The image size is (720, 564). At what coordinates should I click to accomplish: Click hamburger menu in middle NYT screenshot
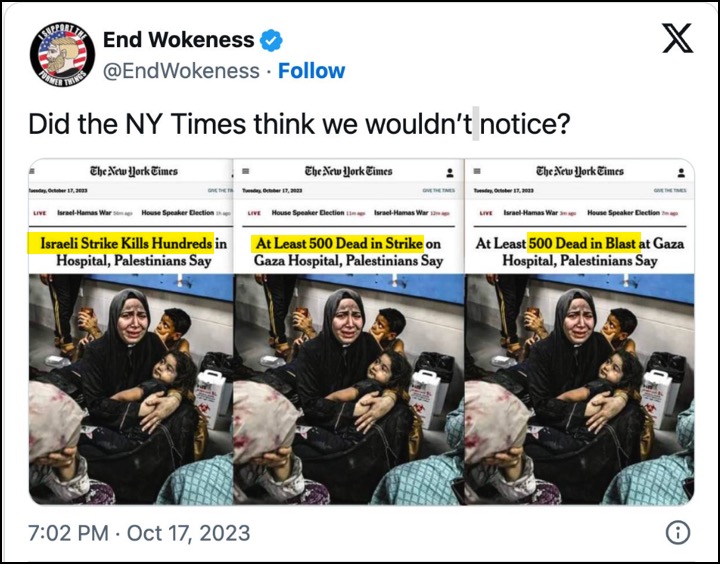pos(246,171)
